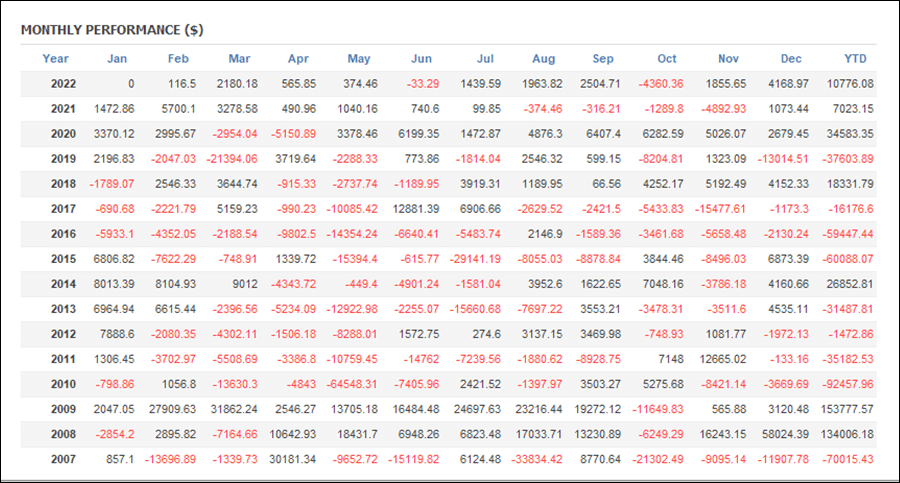900x483 pixels.
Task: Select the 2007 Apr value 30181.34
Action: [293, 459]
